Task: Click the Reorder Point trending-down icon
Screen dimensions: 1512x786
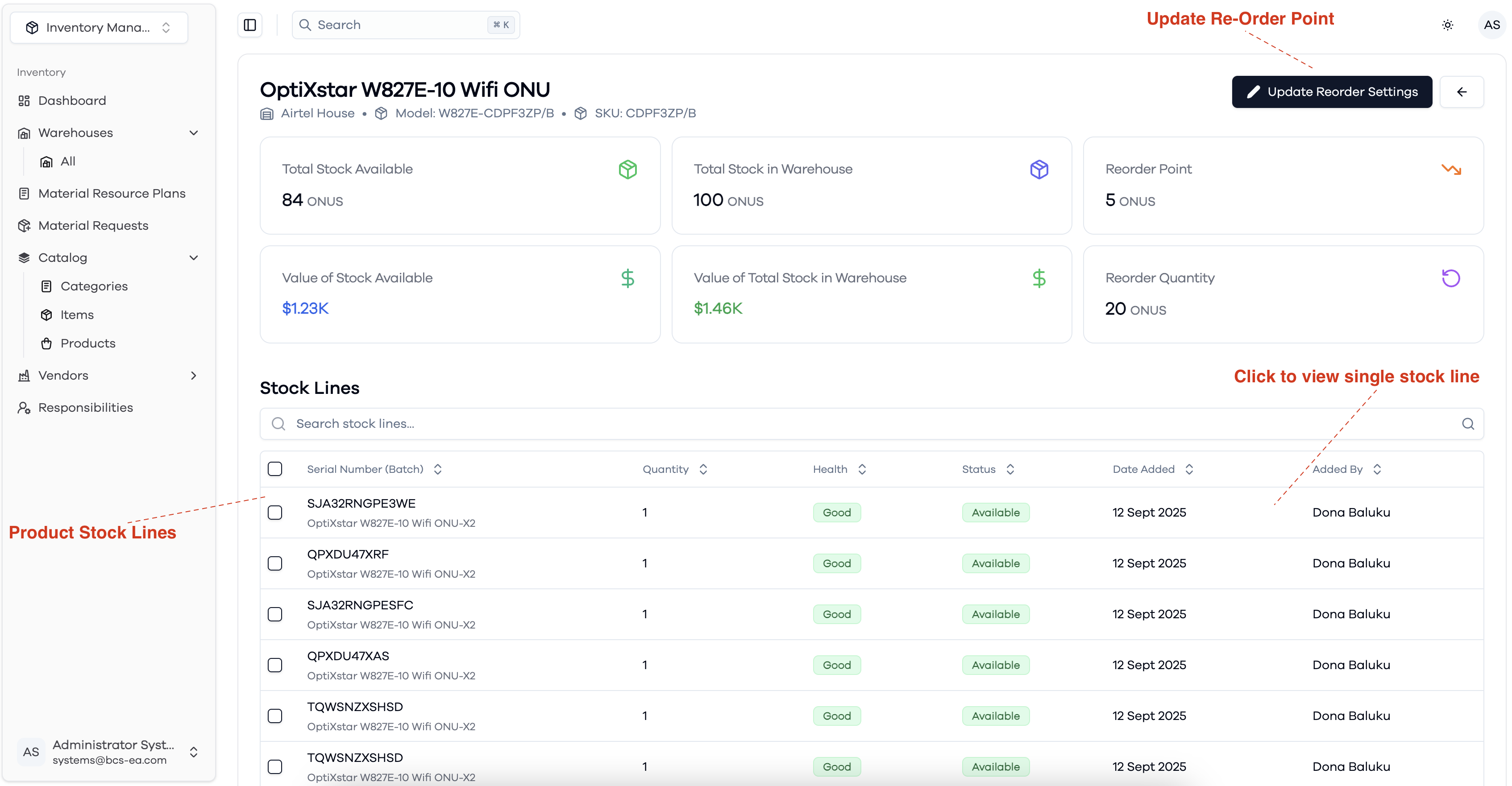Action: (x=1451, y=170)
